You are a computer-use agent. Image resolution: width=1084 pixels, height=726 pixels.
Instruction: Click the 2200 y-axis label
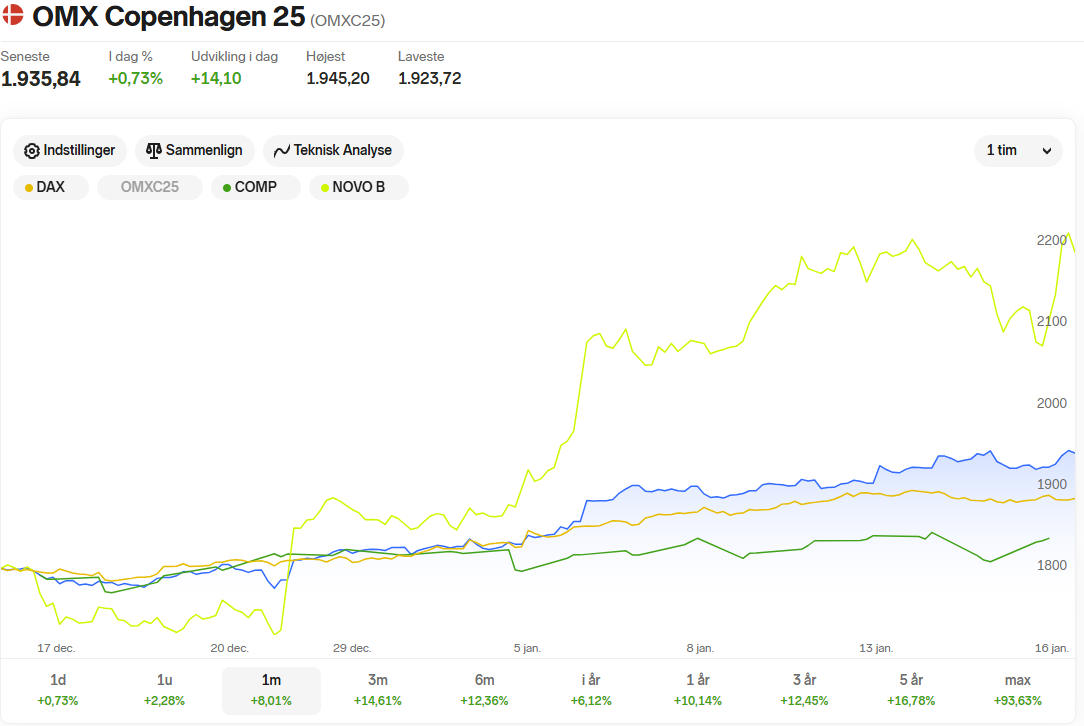pos(1052,241)
